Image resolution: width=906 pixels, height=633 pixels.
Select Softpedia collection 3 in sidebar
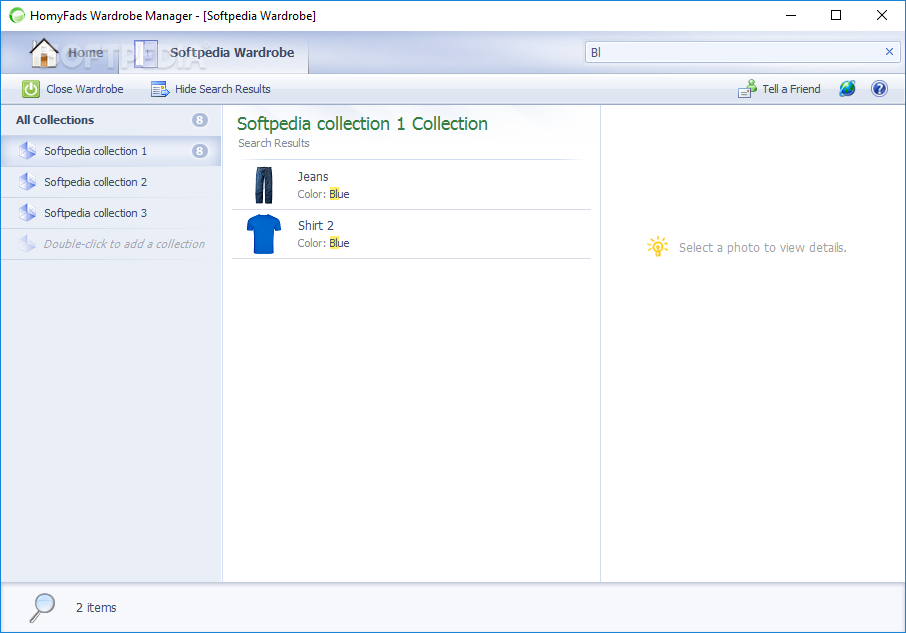(111, 213)
